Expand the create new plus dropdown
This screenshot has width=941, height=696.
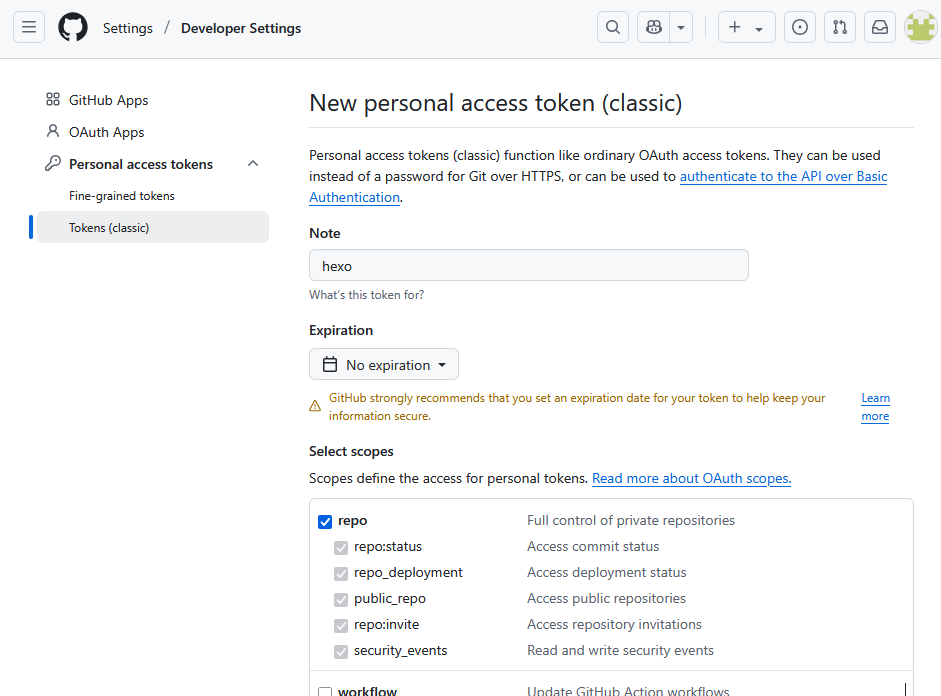click(746, 28)
